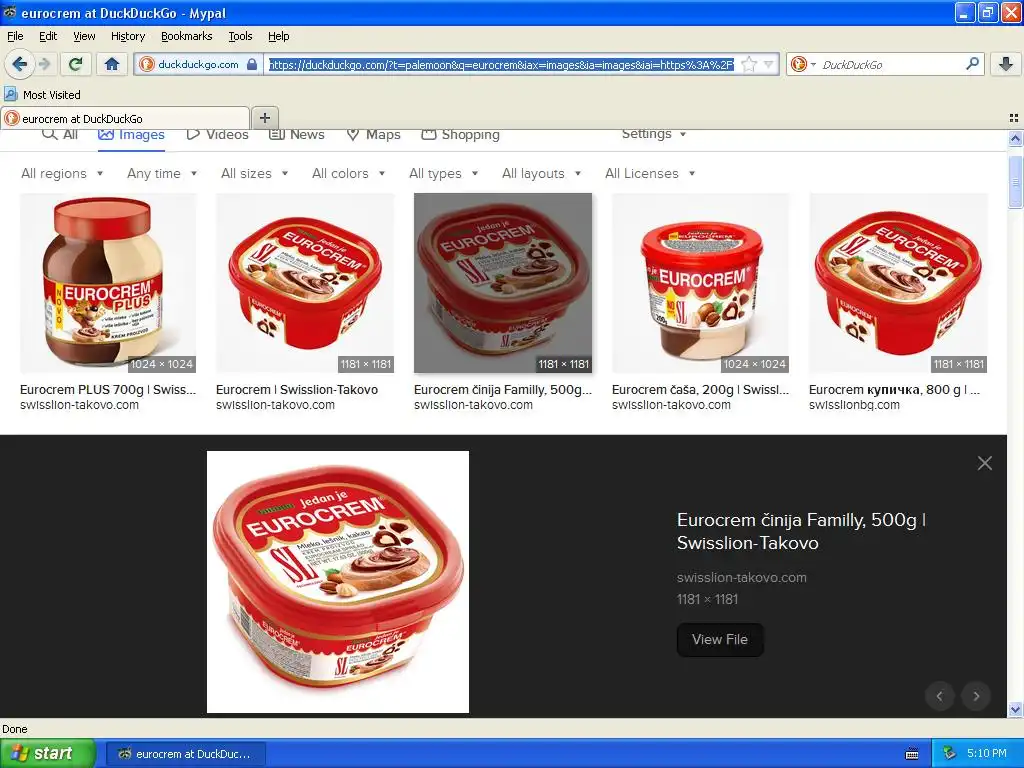The image size is (1024, 768).
Task: Open the Edit menu
Action: coord(48,36)
